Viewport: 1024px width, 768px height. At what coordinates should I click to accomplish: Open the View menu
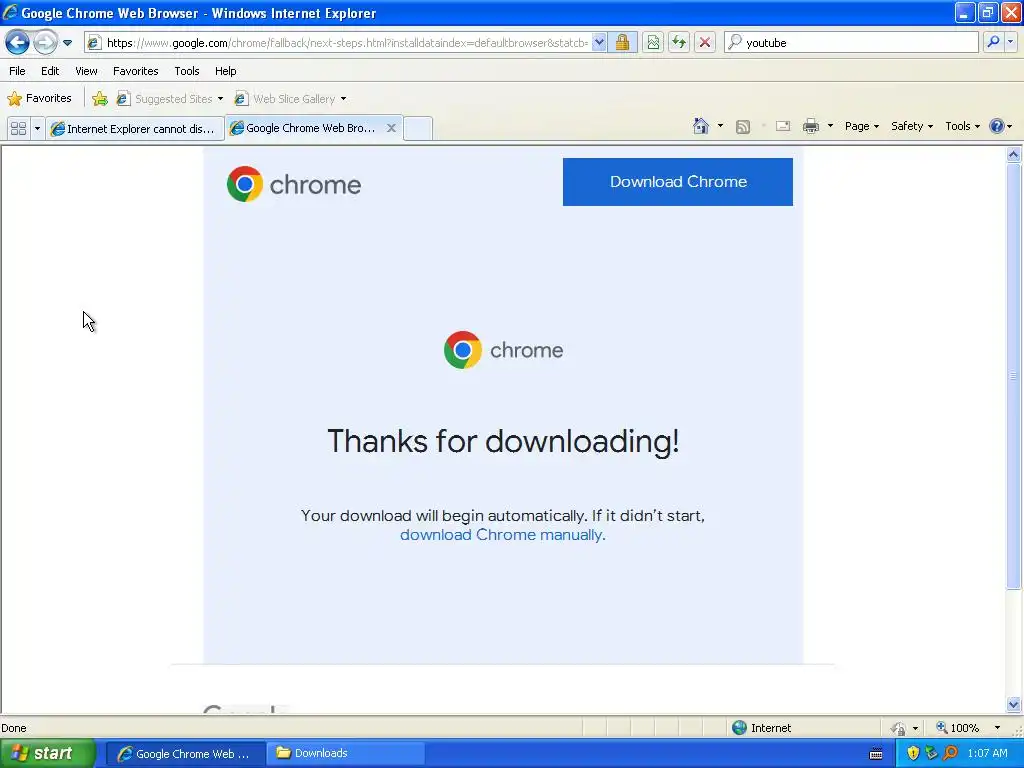(x=86, y=71)
